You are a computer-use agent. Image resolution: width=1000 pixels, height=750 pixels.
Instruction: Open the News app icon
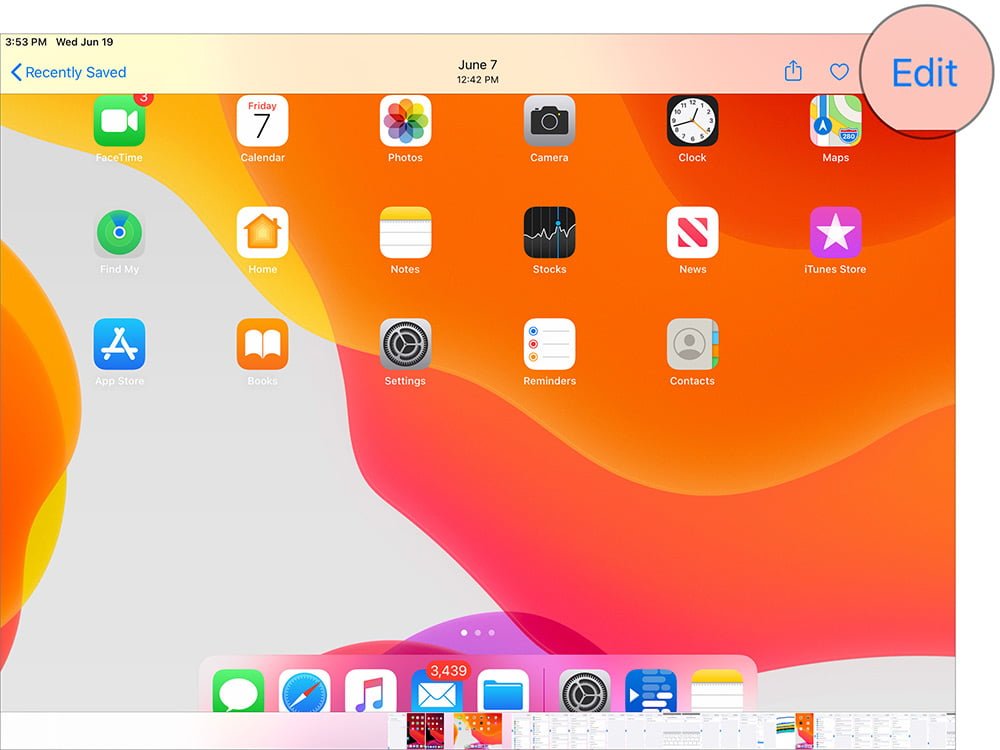693,232
